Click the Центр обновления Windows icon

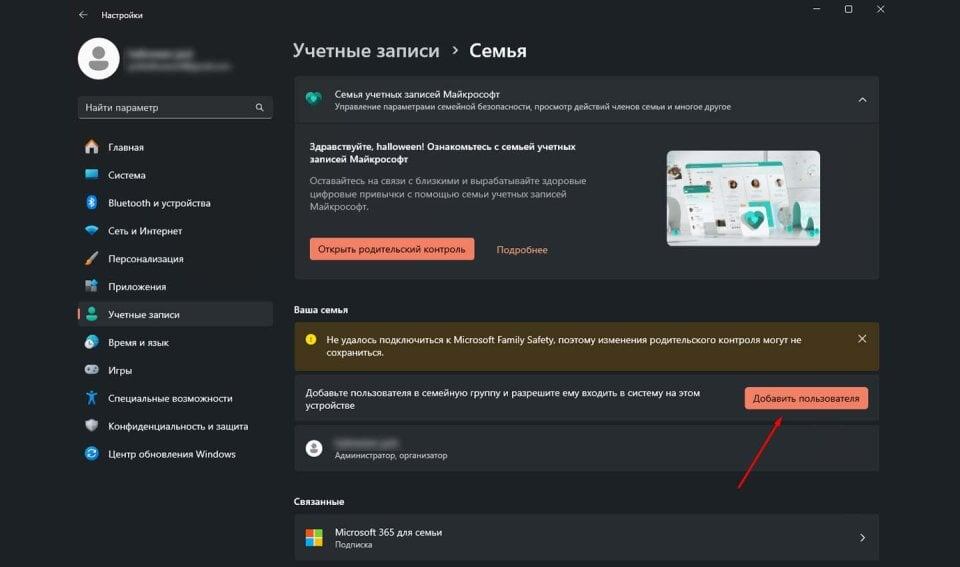tap(92, 454)
